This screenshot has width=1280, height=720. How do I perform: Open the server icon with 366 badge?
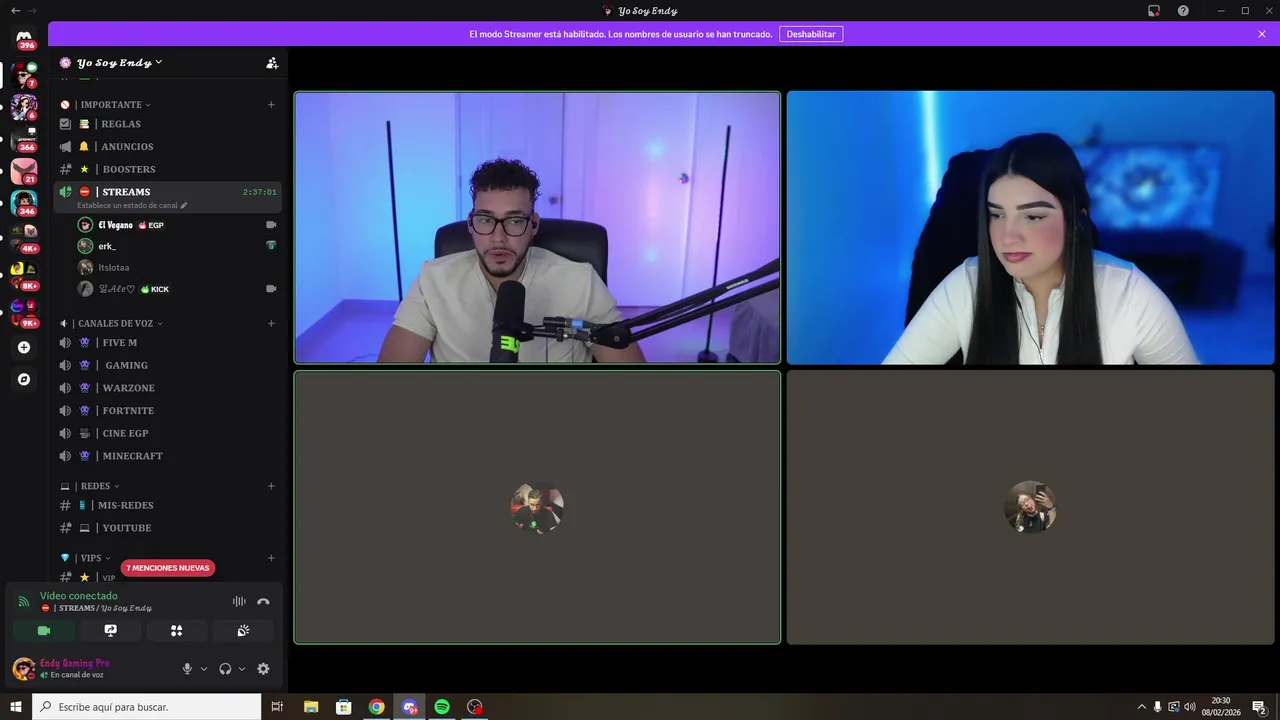(24, 139)
